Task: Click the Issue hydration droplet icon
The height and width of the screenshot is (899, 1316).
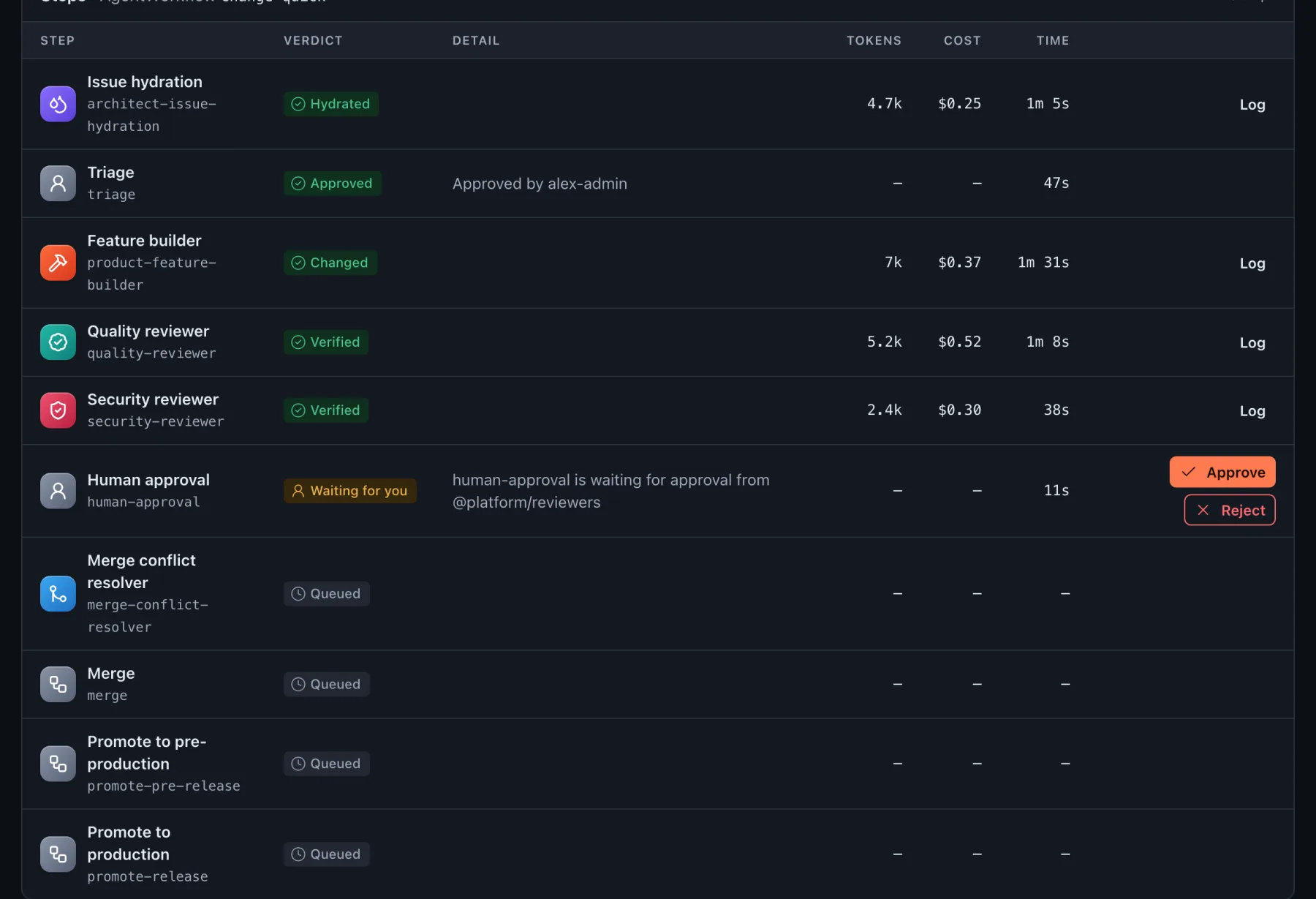Action: 58,104
